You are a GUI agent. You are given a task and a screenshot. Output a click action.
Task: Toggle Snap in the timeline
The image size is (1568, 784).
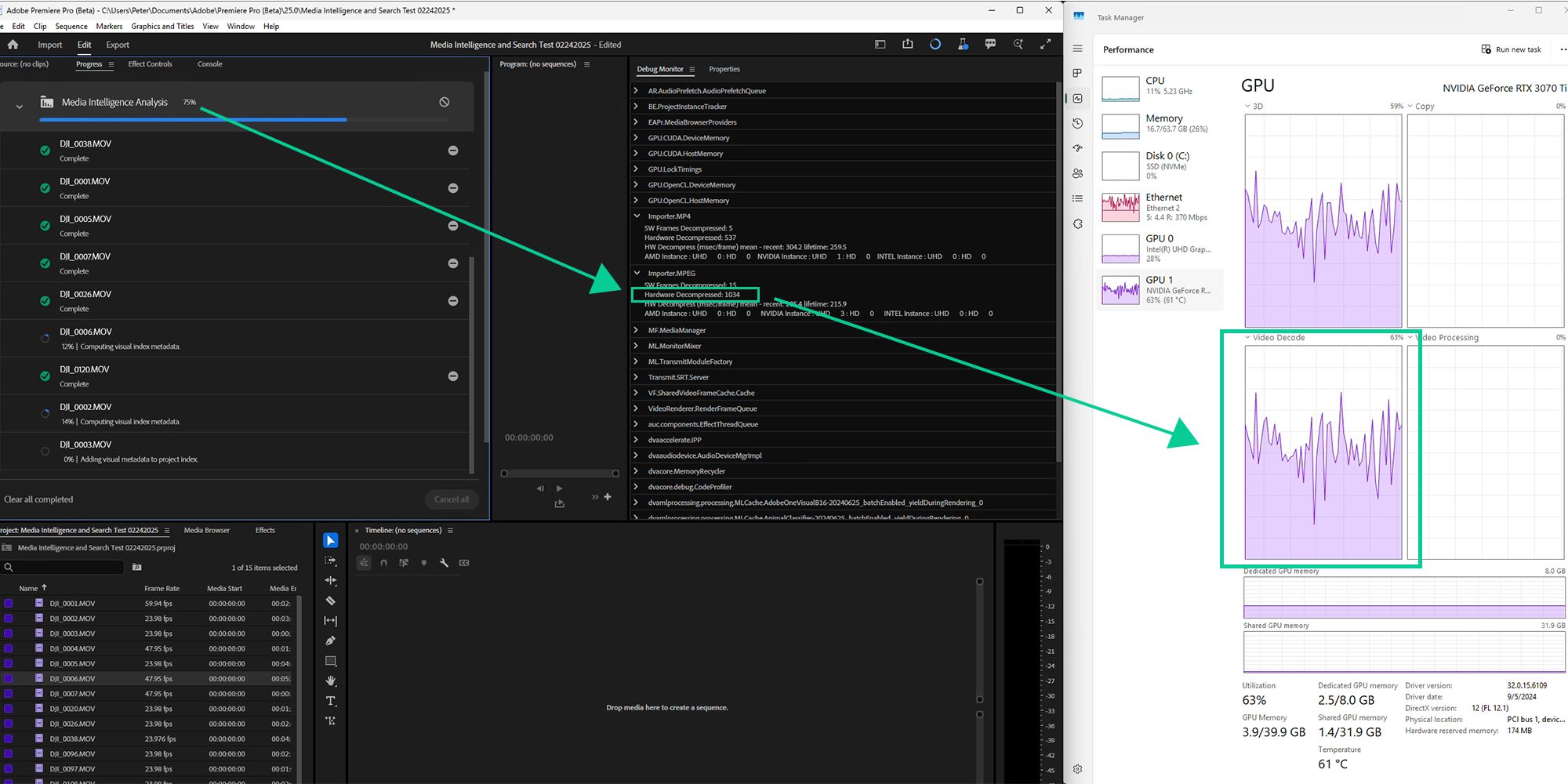tap(383, 563)
